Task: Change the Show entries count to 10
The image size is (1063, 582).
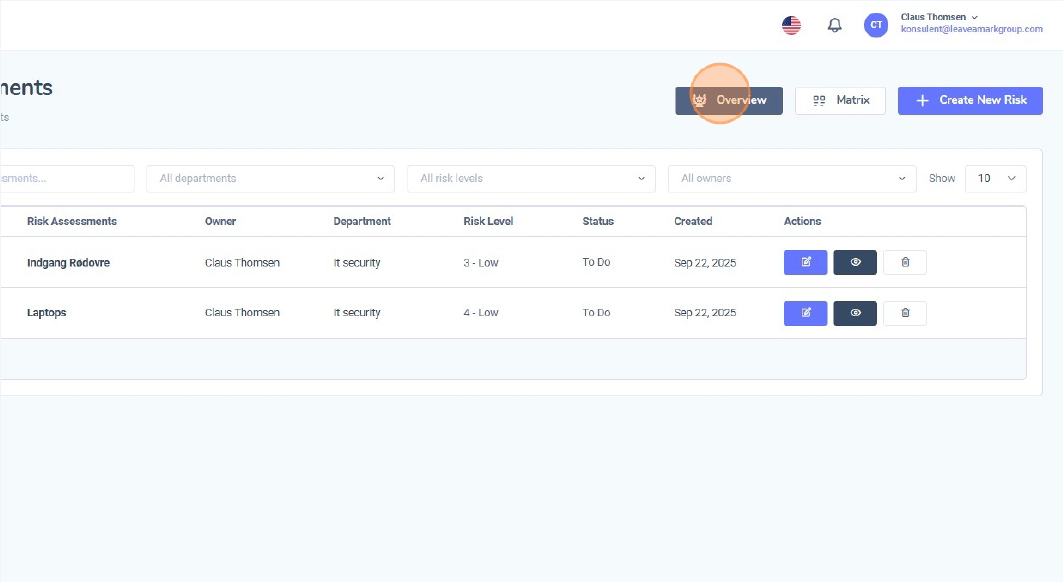Action: point(995,178)
